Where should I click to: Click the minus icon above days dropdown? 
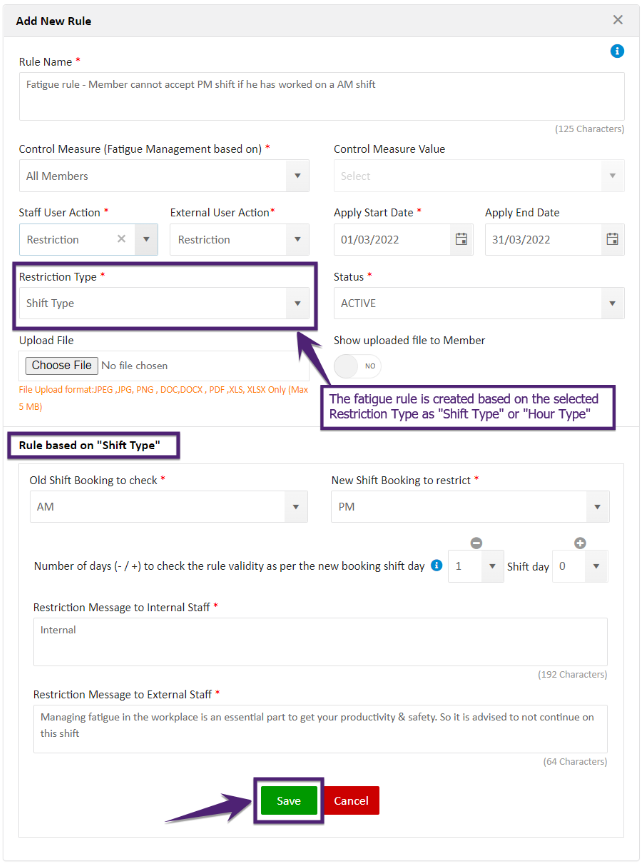point(476,543)
